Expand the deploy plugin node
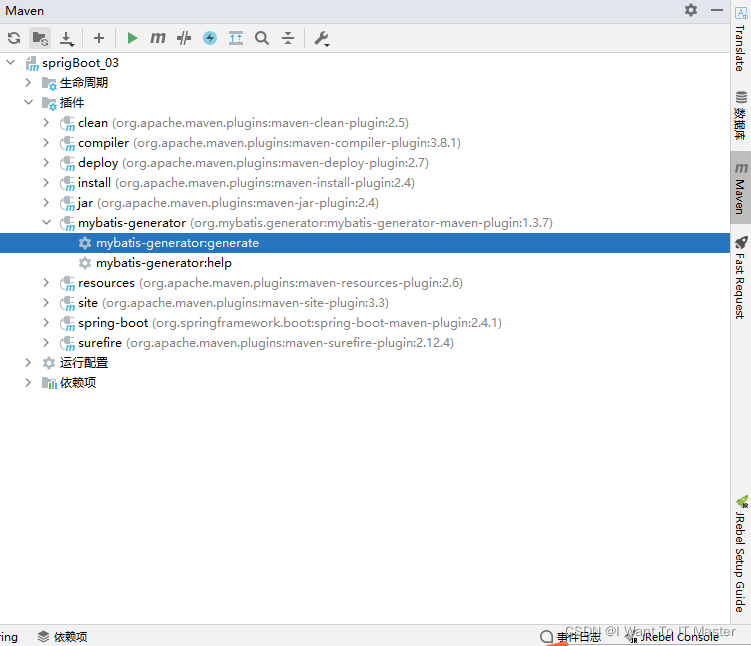This screenshot has width=751, height=646. point(46,163)
